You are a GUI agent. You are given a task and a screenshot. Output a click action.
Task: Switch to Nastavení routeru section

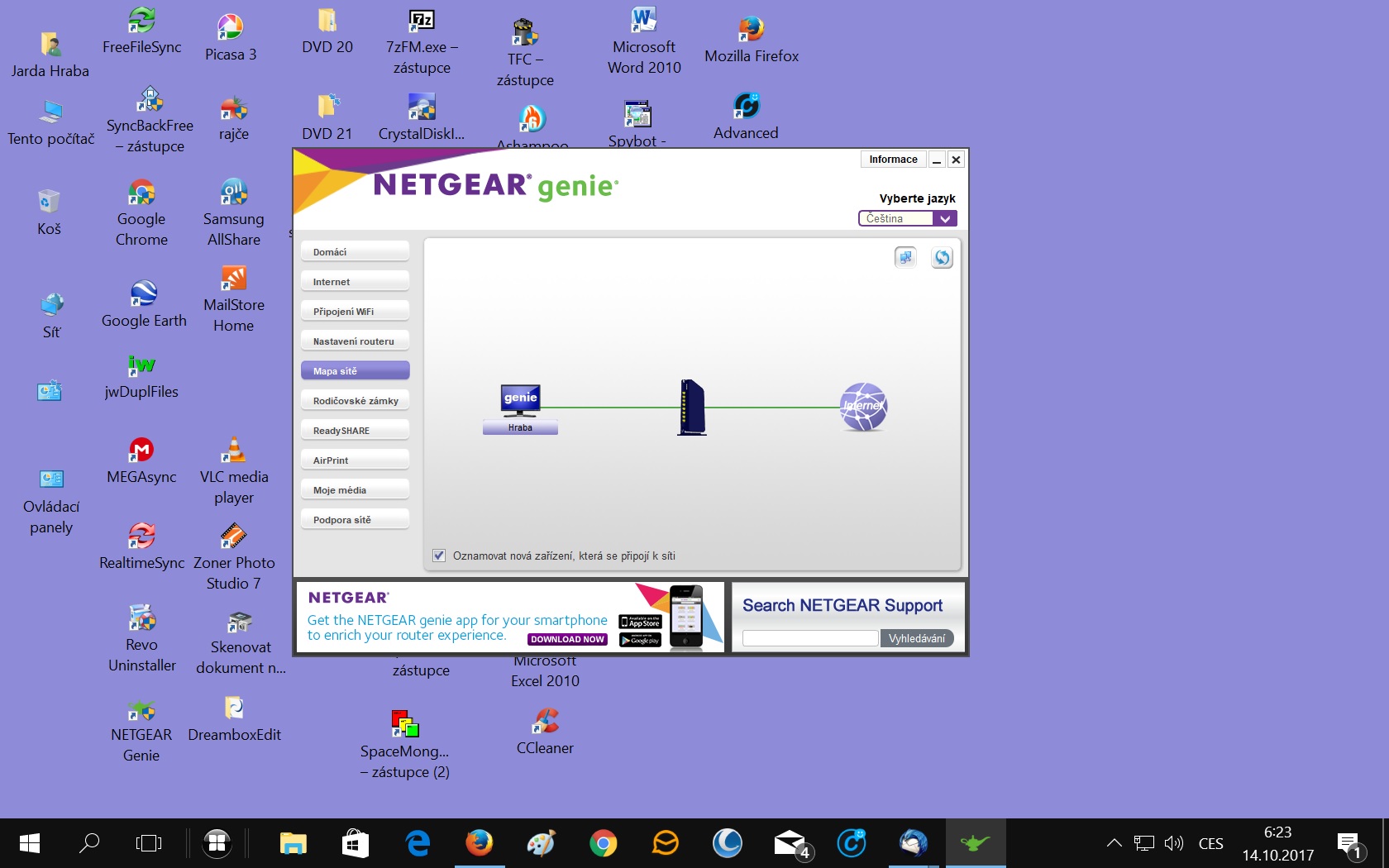[x=355, y=341]
